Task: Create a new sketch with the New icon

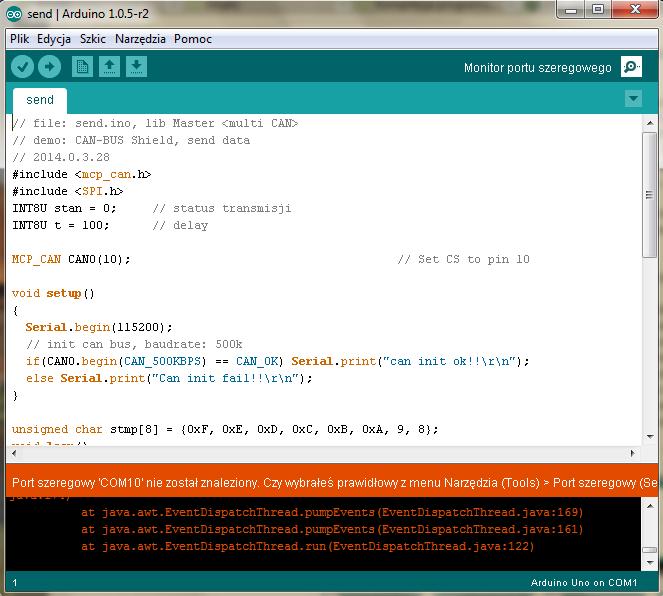Action: [x=83, y=67]
